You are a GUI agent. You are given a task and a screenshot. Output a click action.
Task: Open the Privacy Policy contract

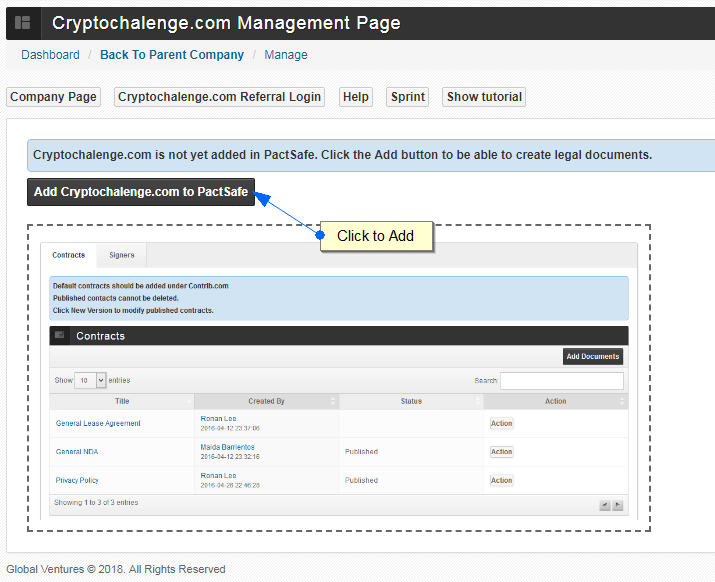[x=77, y=480]
